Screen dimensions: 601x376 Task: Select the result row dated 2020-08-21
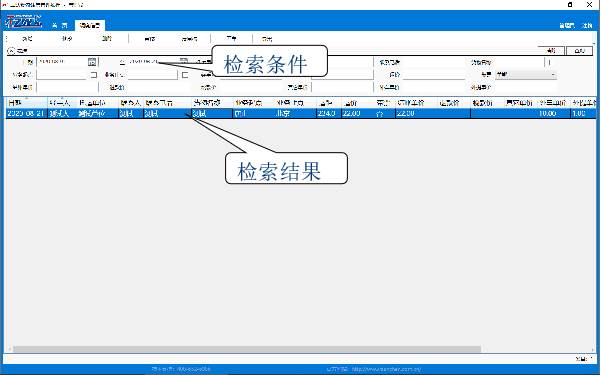300,113
